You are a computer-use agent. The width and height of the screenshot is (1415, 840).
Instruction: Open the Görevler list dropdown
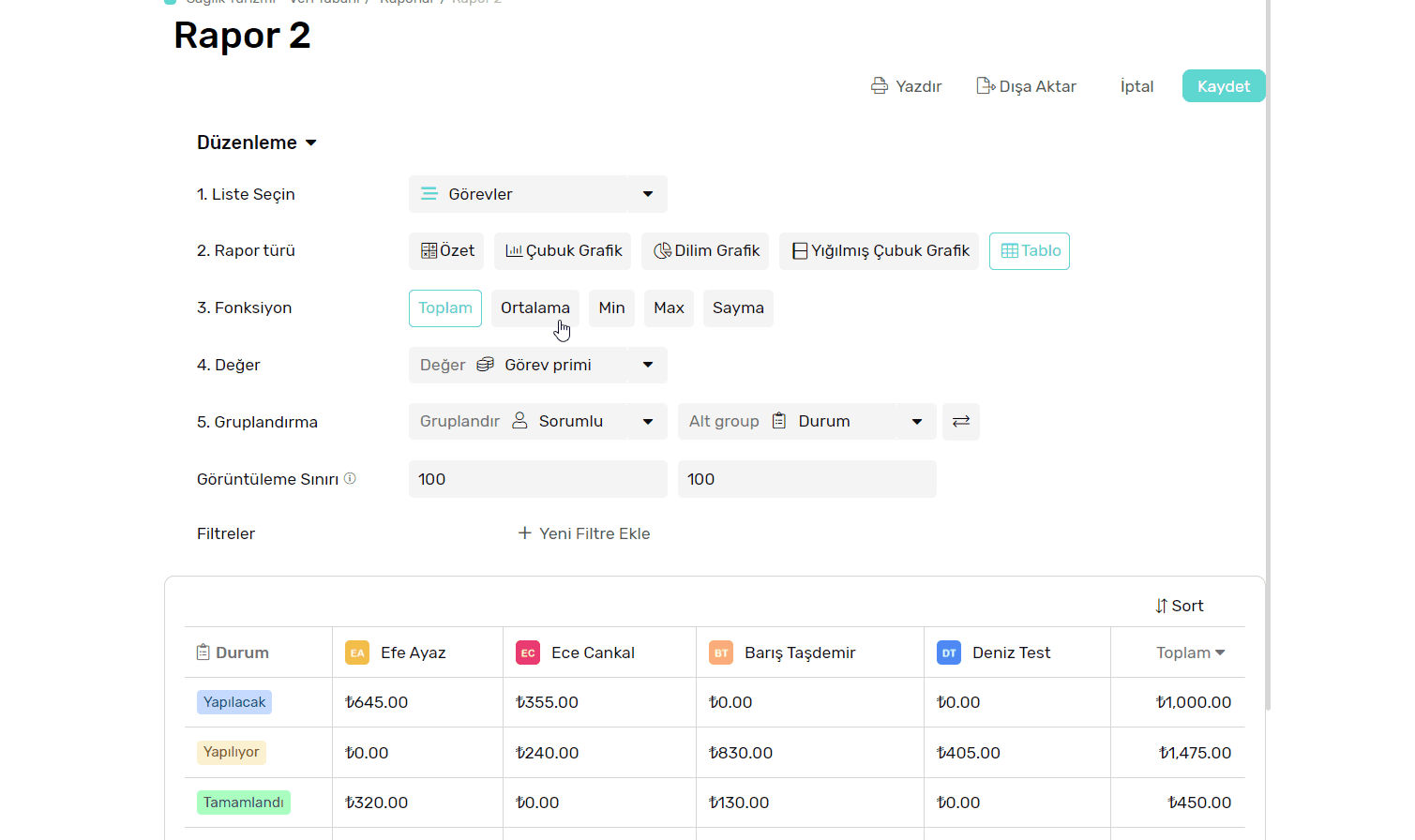click(648, 194)
